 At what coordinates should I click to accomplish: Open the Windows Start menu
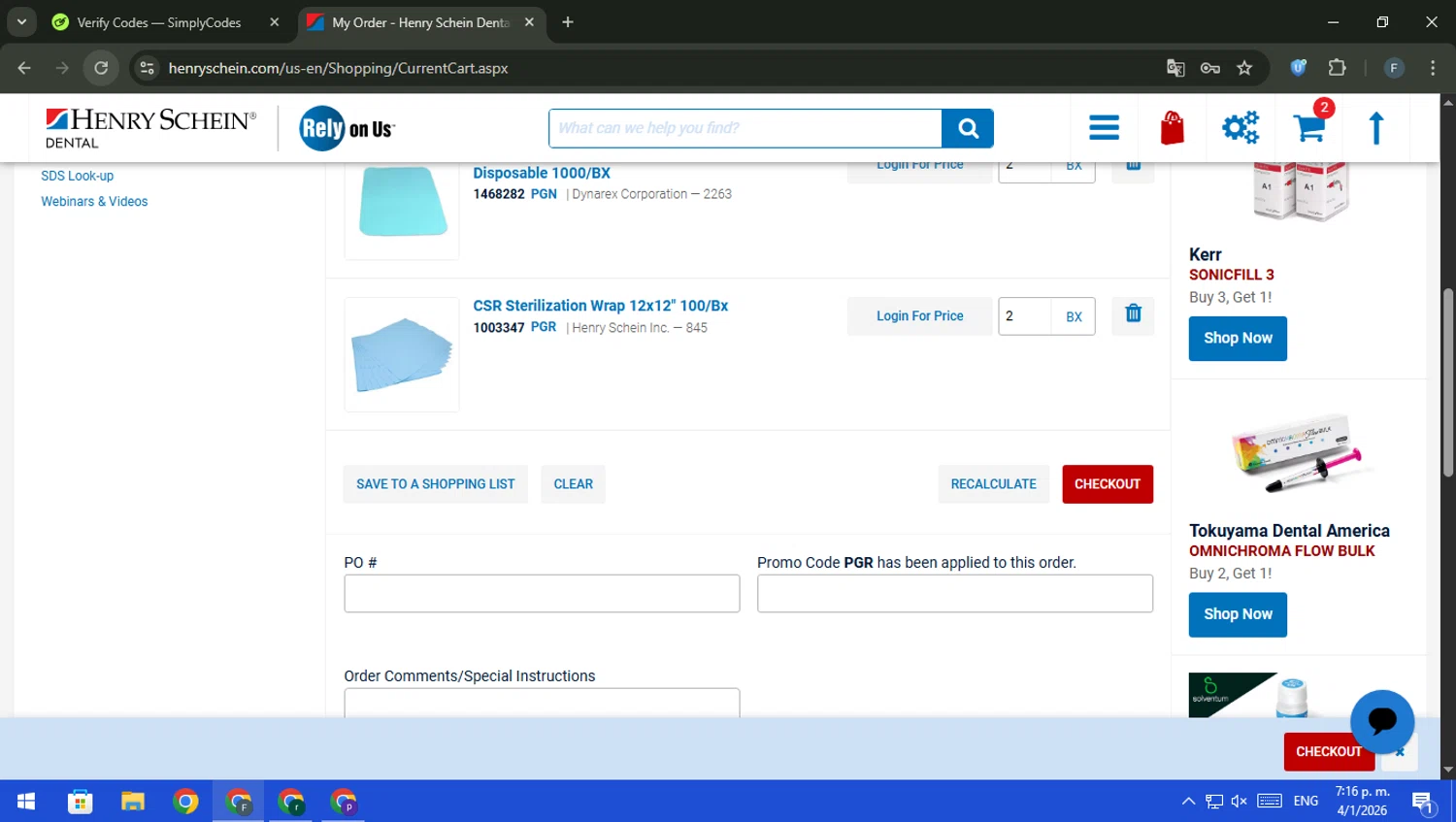26,801
